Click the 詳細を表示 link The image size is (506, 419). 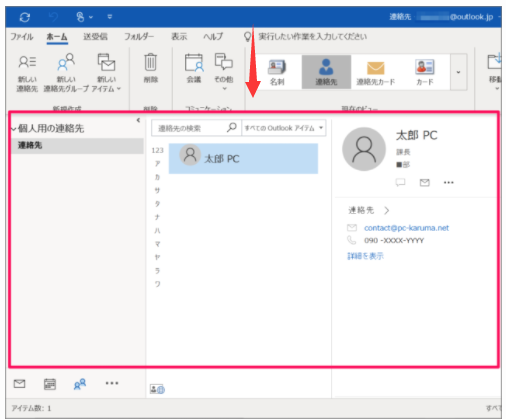pos(365,256)
